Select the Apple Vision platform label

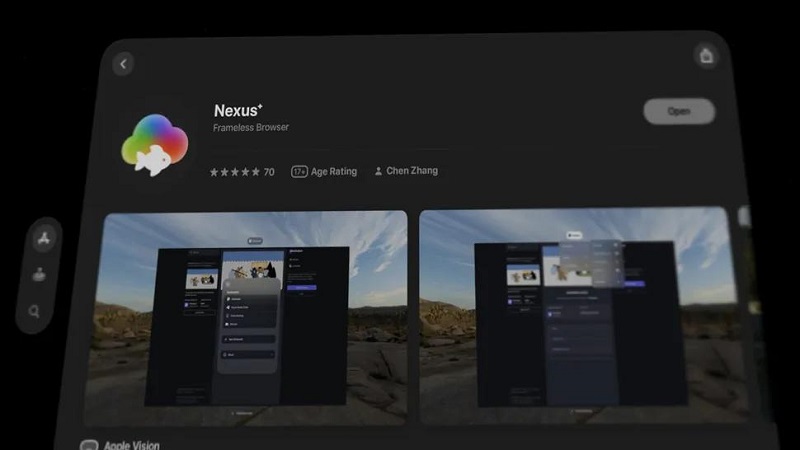[133, 445]
